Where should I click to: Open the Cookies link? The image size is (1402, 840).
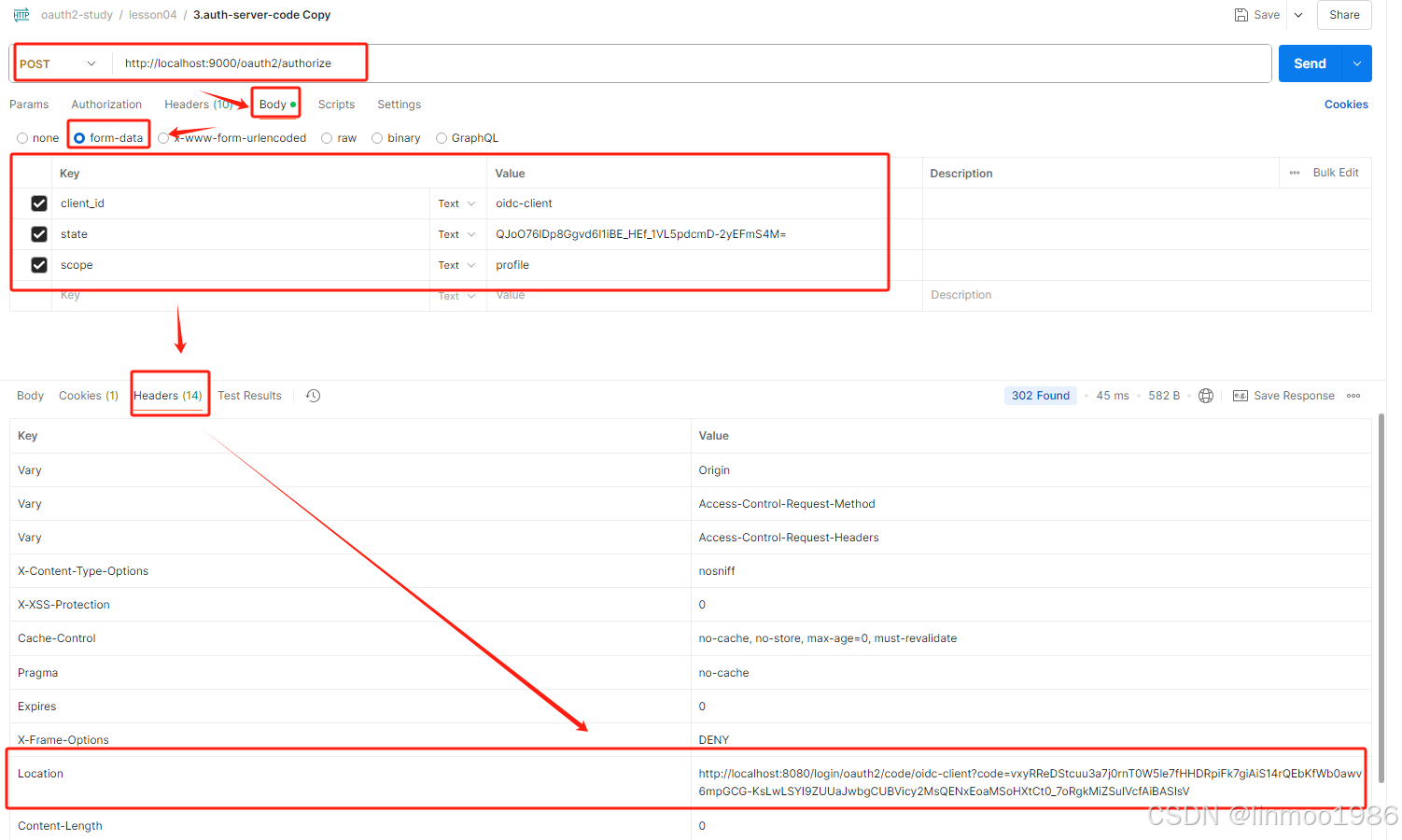click(x=1345, y=105)
